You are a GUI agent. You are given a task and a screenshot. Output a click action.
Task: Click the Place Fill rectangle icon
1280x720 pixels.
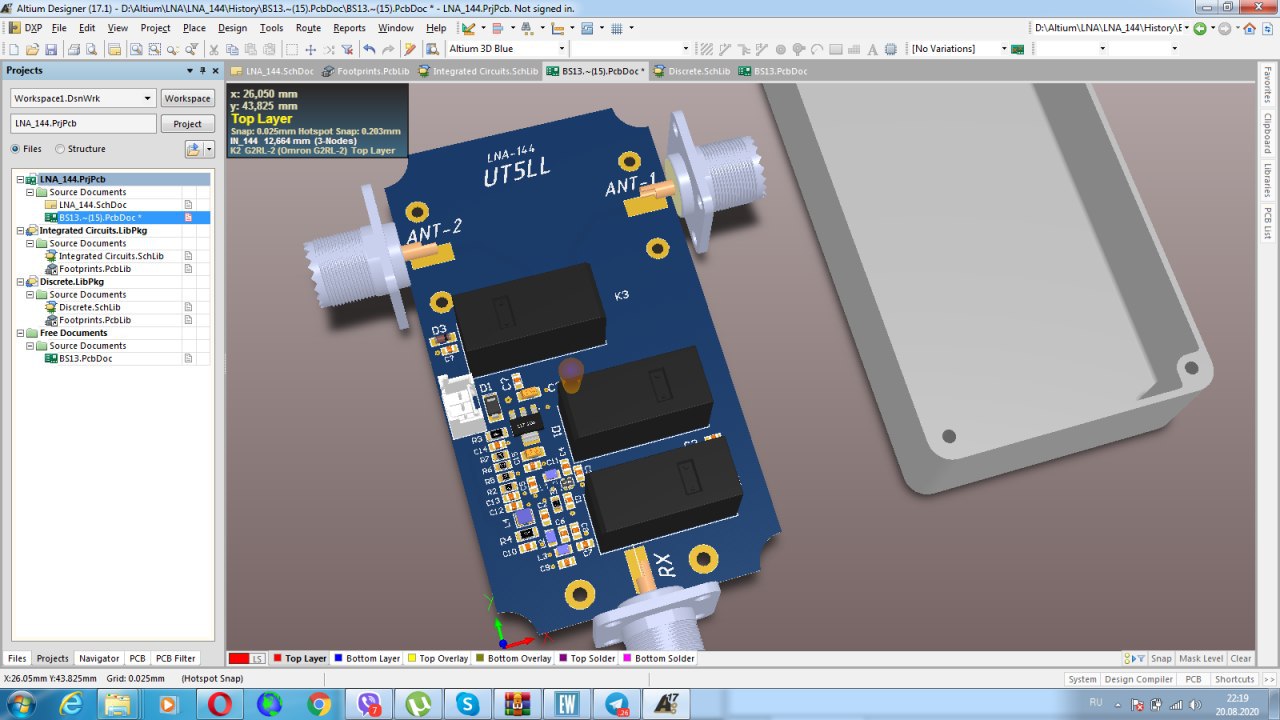(x=835, y=48)
